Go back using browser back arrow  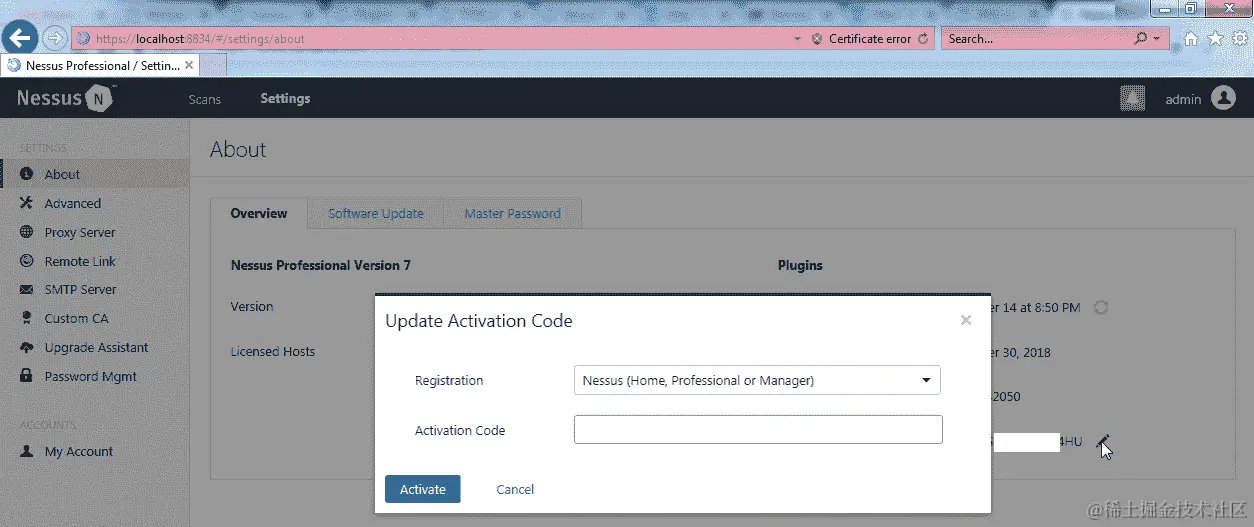20,38
